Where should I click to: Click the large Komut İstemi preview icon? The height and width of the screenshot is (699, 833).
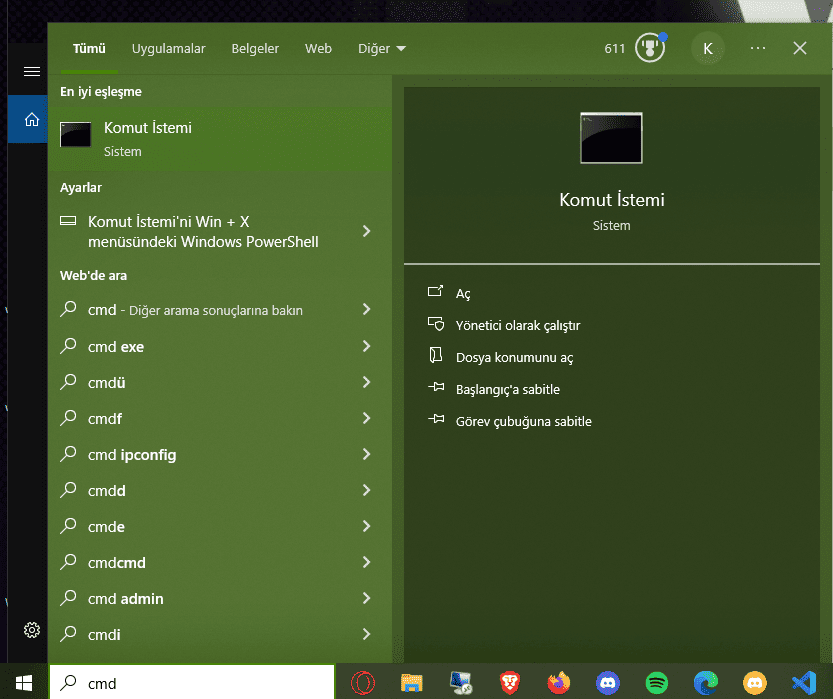[611, 138]
